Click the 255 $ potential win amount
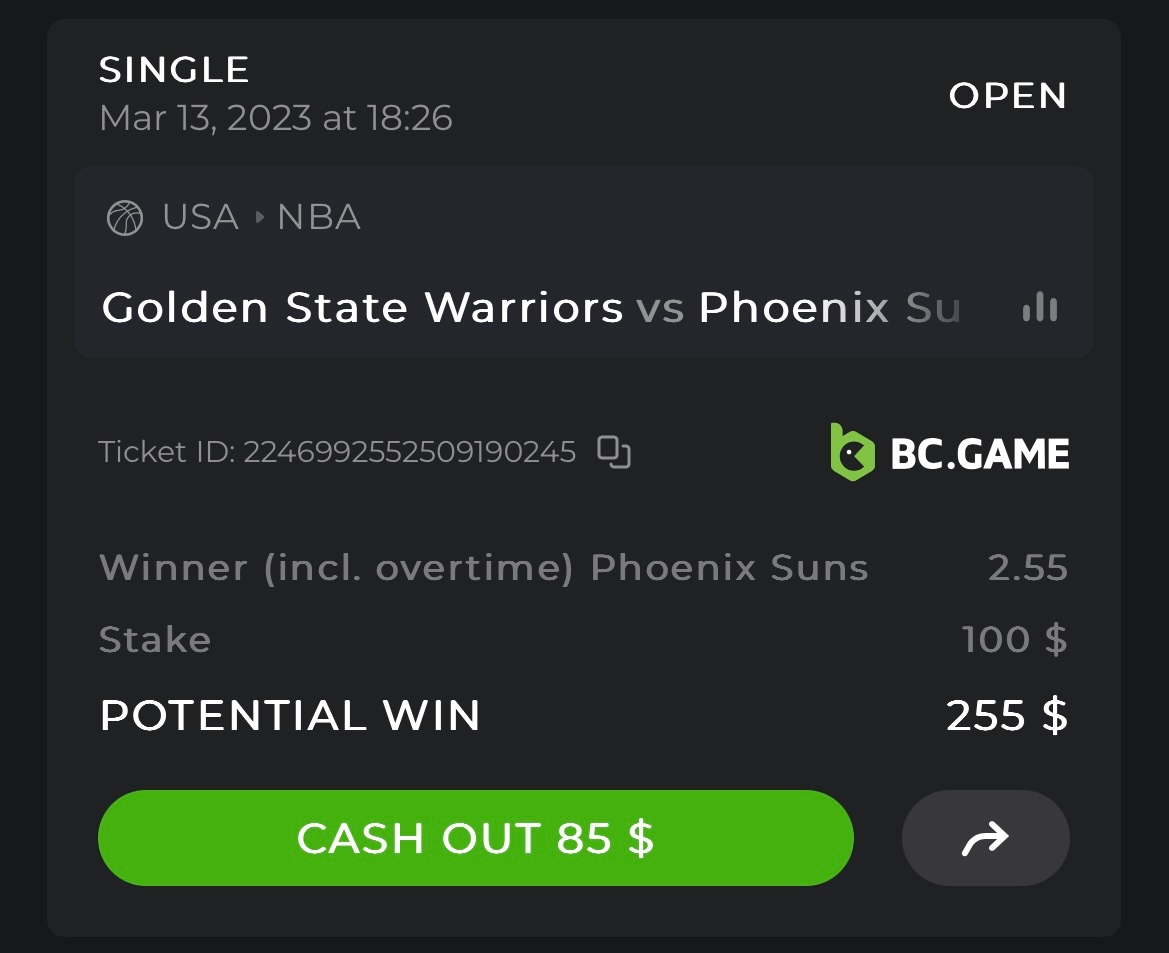 (1006, 716)
